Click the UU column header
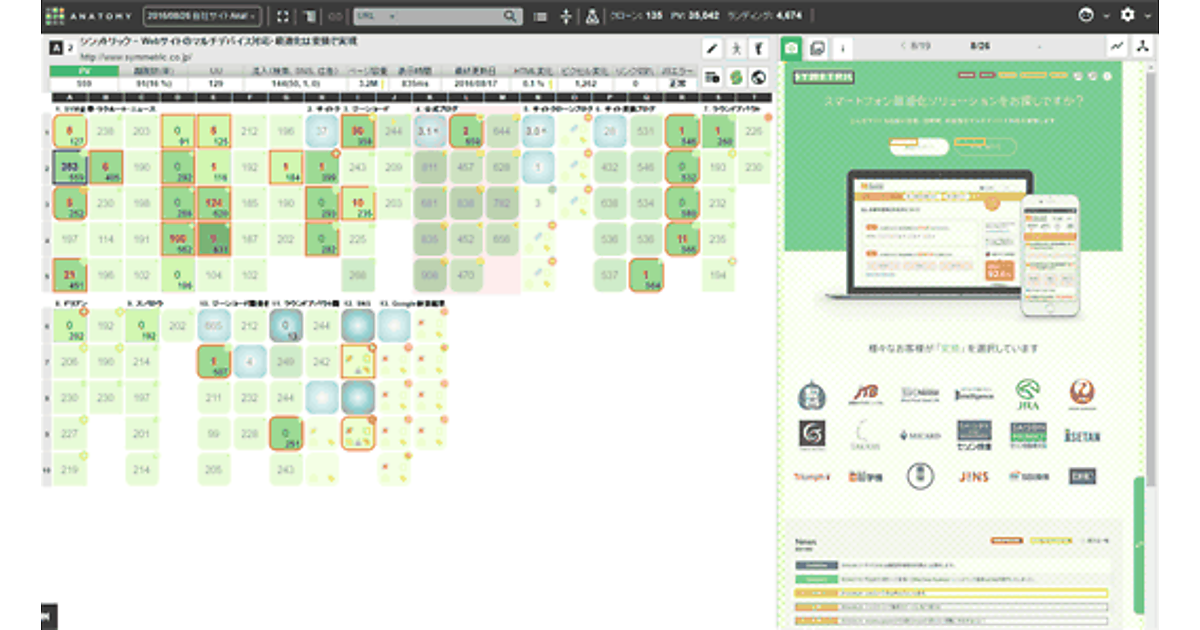This screenshot has width=1200, height=630. (x=216, y=72)
